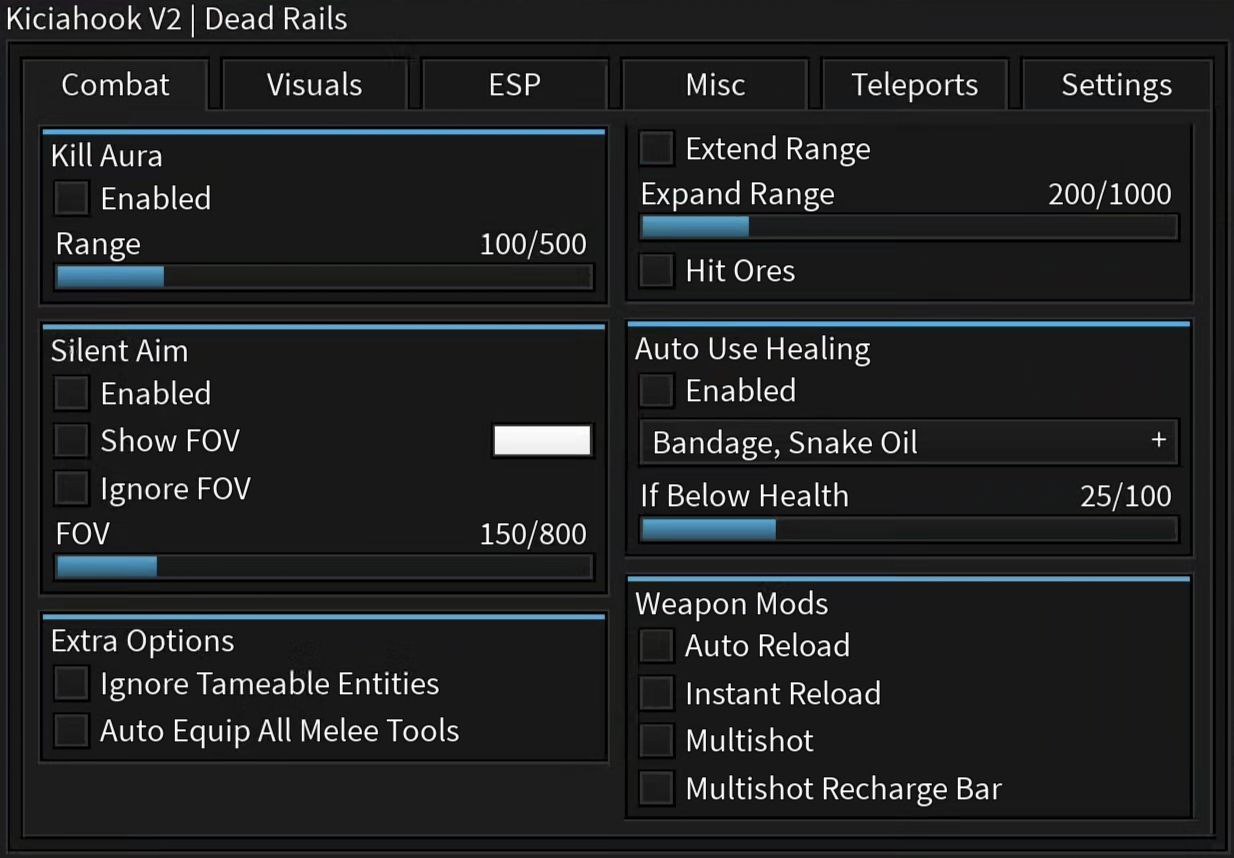Screen dimensions: 1234x858
Task: Check the Instant Reload box
Action: tap(656, 693)
